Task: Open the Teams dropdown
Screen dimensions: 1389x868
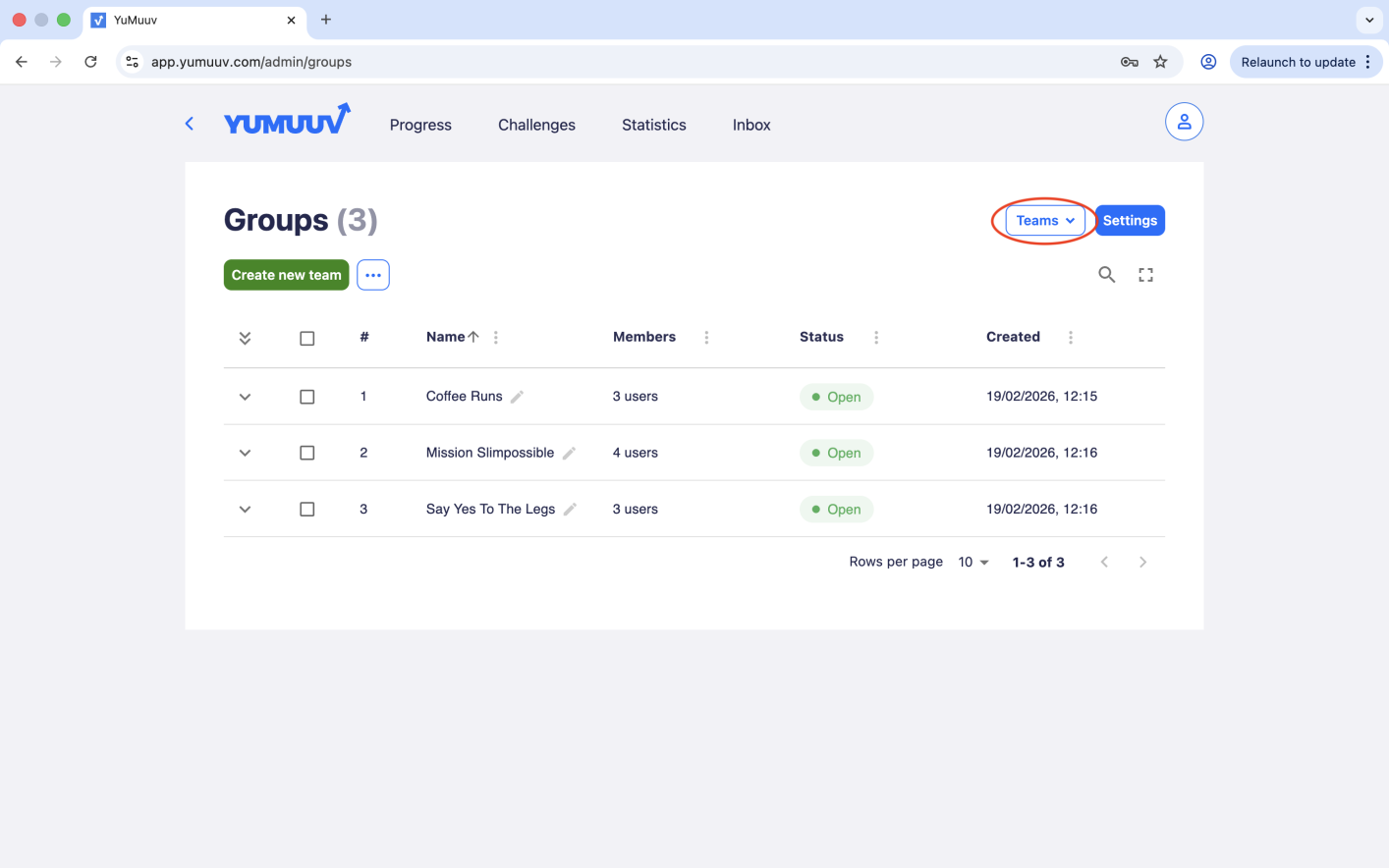Action: pyautogui.click(x=1045, y=221)
